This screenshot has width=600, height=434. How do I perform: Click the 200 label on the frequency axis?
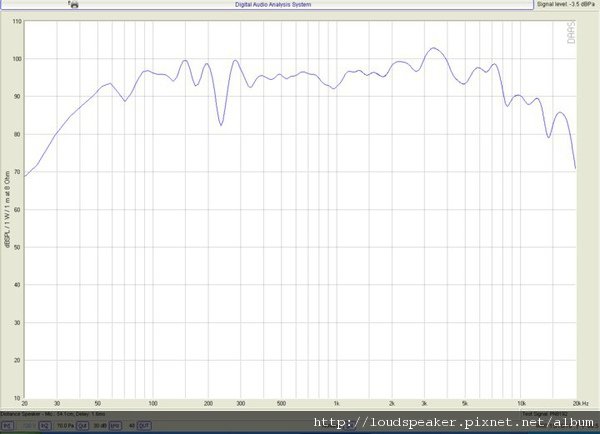pos(208,404)
